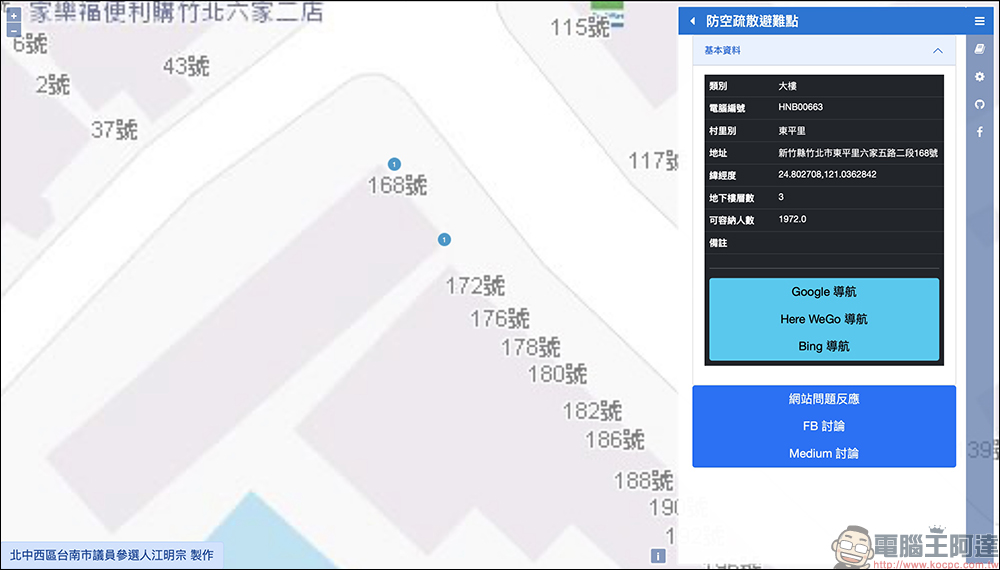Open the hamburger menu in panel header
This screenshot has width=1000, height=570.
[x=980, y=22]
